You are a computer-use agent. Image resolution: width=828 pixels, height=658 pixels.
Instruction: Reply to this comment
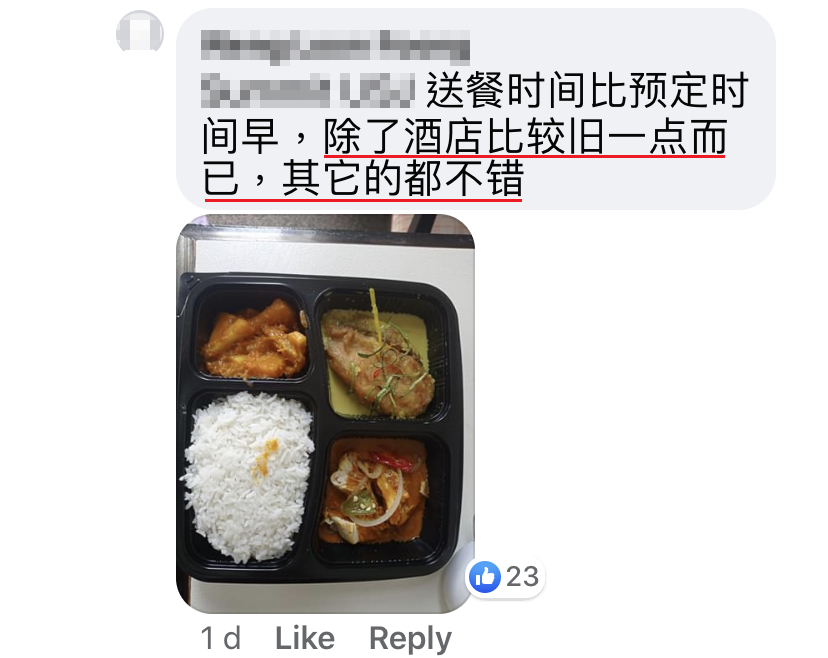pos(410,639)
